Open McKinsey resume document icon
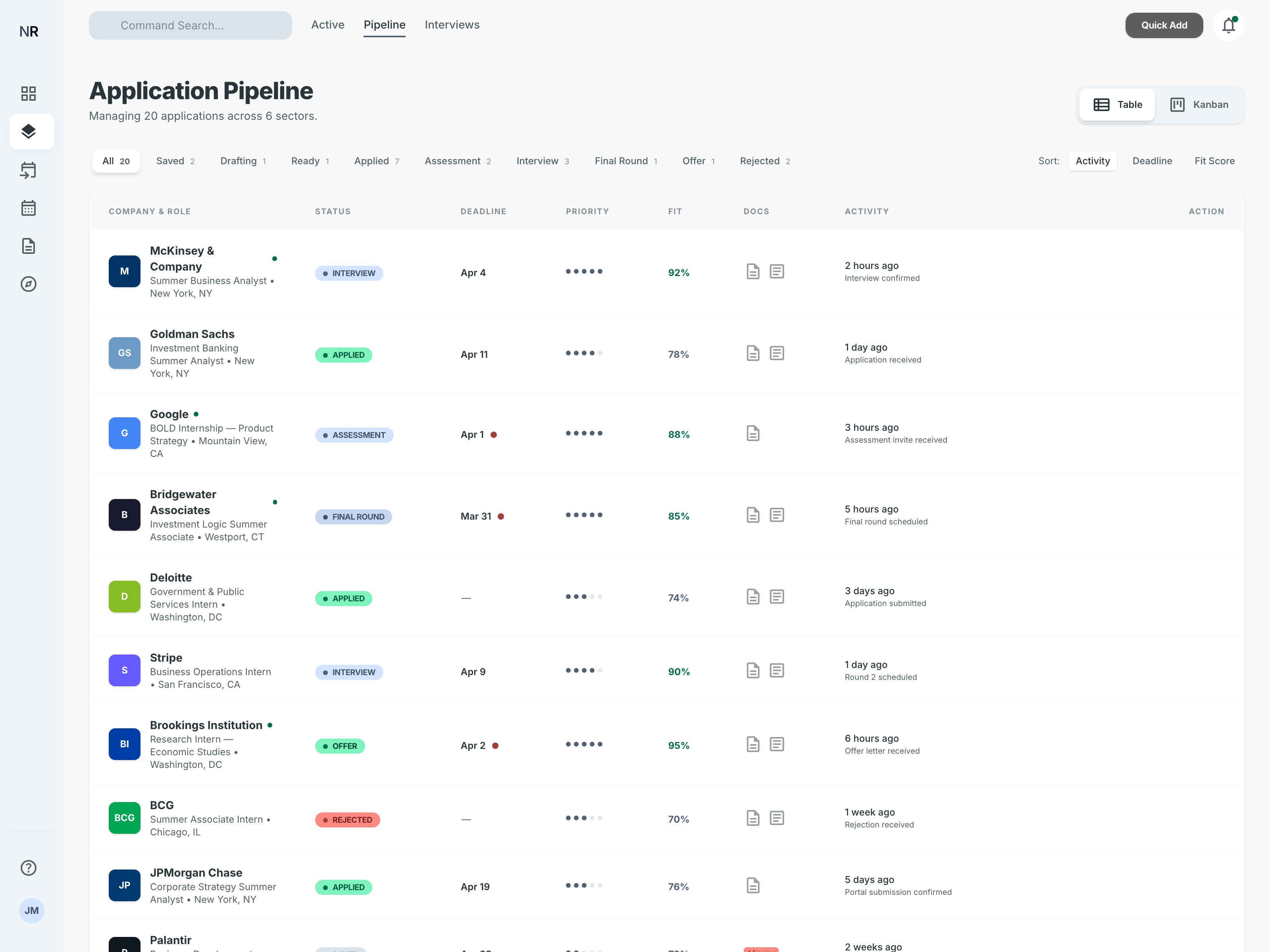The height and width of the screenshot is (952, 1270). click(x=753, y=271)
